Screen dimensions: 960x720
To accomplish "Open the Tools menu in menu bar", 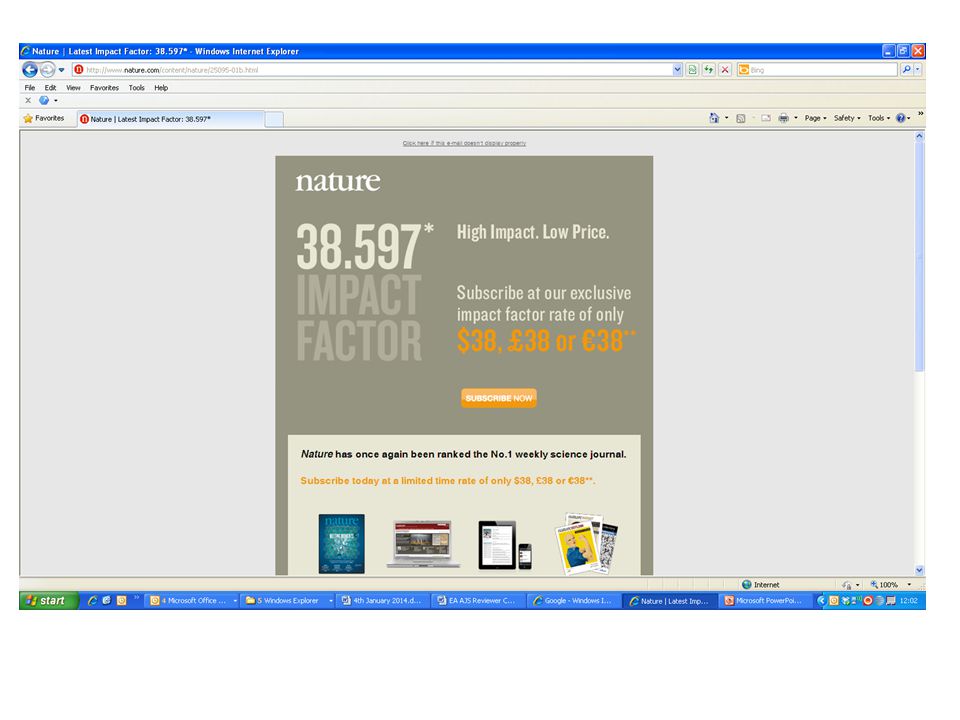I will (137, 88).
